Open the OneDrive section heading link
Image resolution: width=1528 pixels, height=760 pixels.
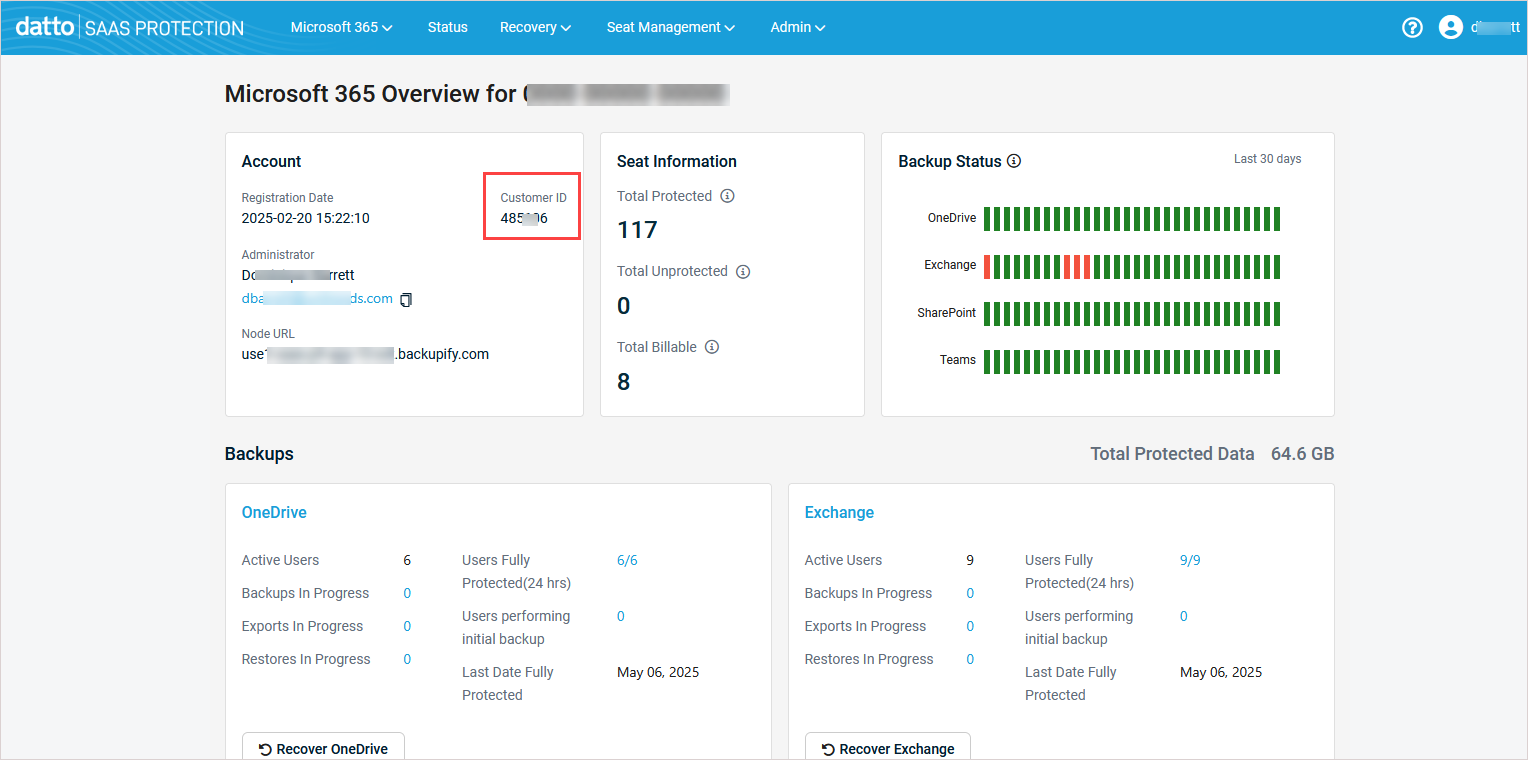tap(273, 512)
